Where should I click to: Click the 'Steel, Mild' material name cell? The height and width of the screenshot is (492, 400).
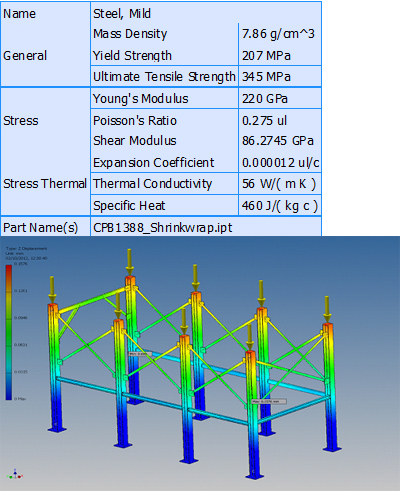pos(122,14)
